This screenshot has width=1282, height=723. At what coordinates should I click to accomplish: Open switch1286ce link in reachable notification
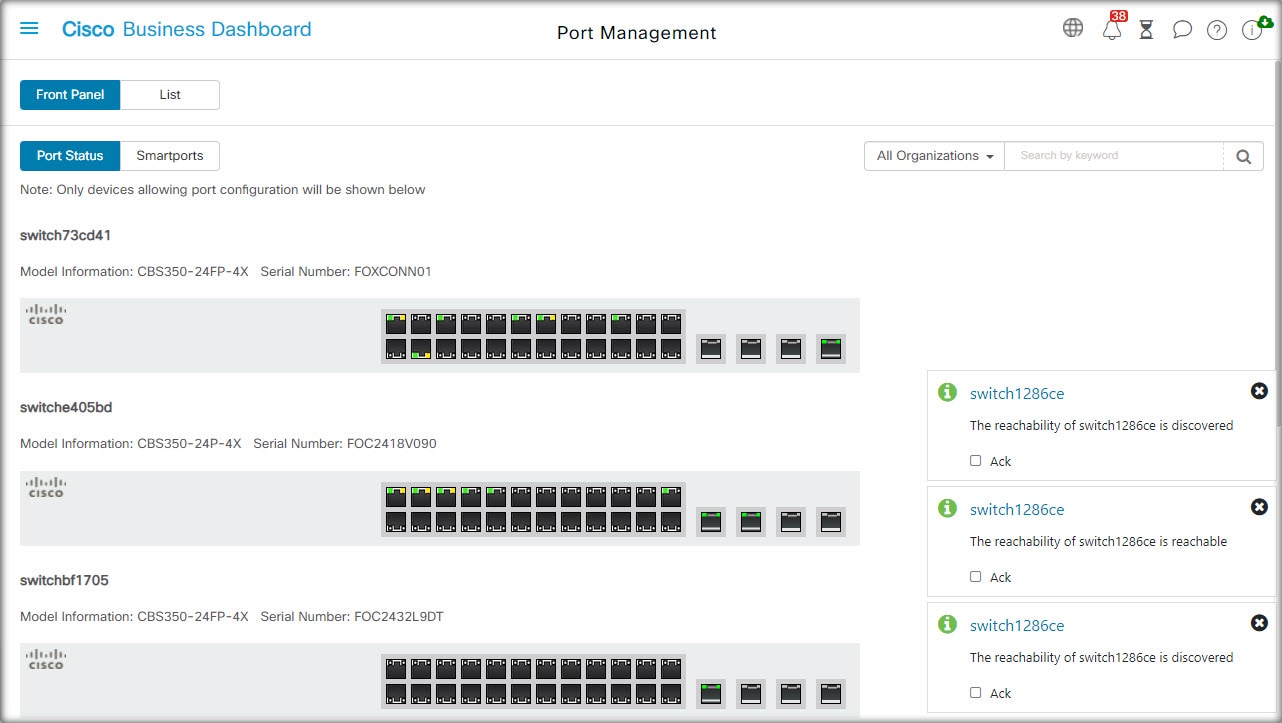pos(1017,510)
